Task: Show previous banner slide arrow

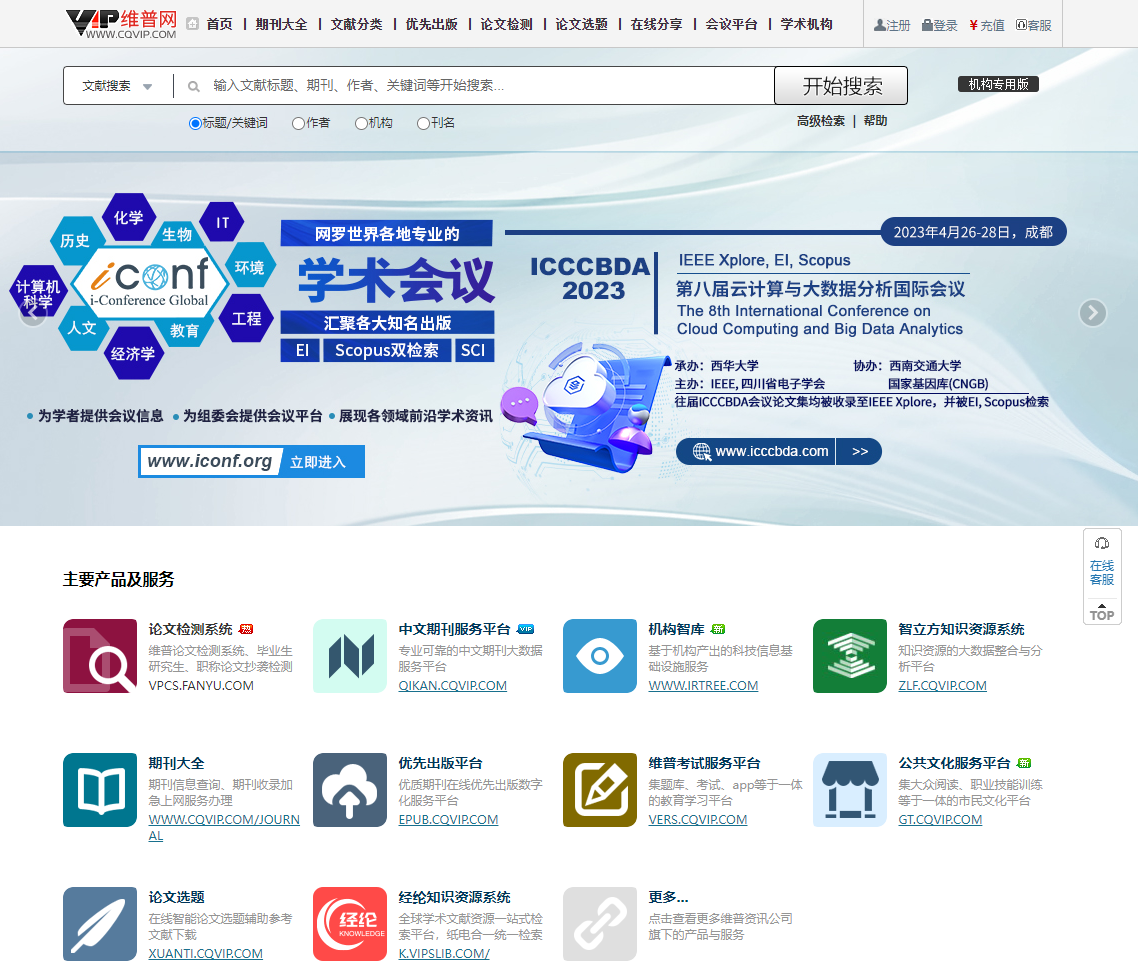Action: click(32, 313)
